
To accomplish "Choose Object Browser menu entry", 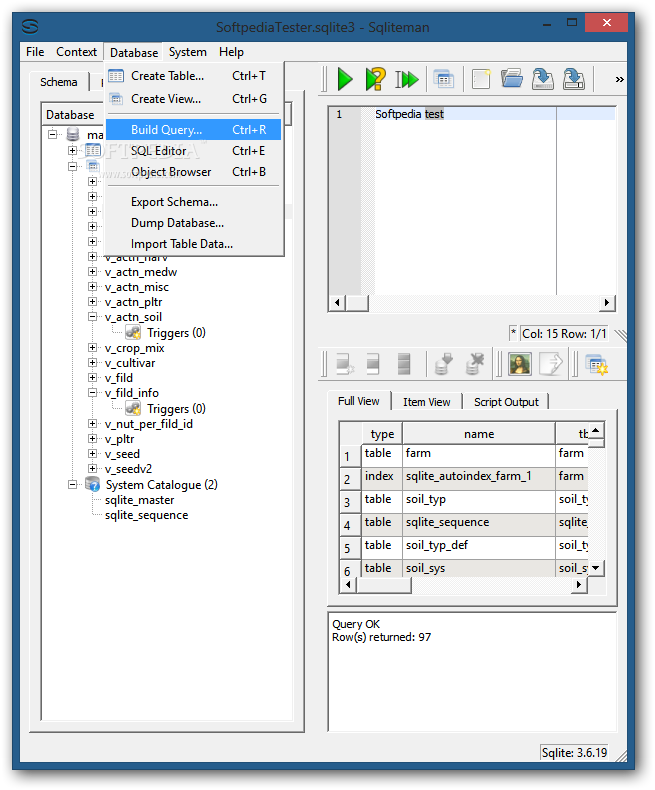I will (193, 172).
